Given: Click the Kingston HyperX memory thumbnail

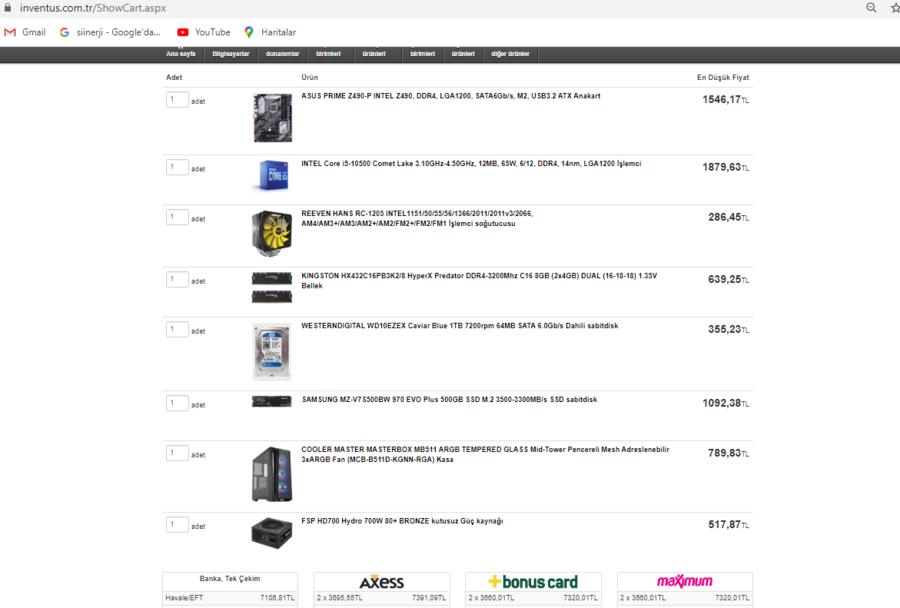Looking at the screenshot, I should (x=271, y=288).
